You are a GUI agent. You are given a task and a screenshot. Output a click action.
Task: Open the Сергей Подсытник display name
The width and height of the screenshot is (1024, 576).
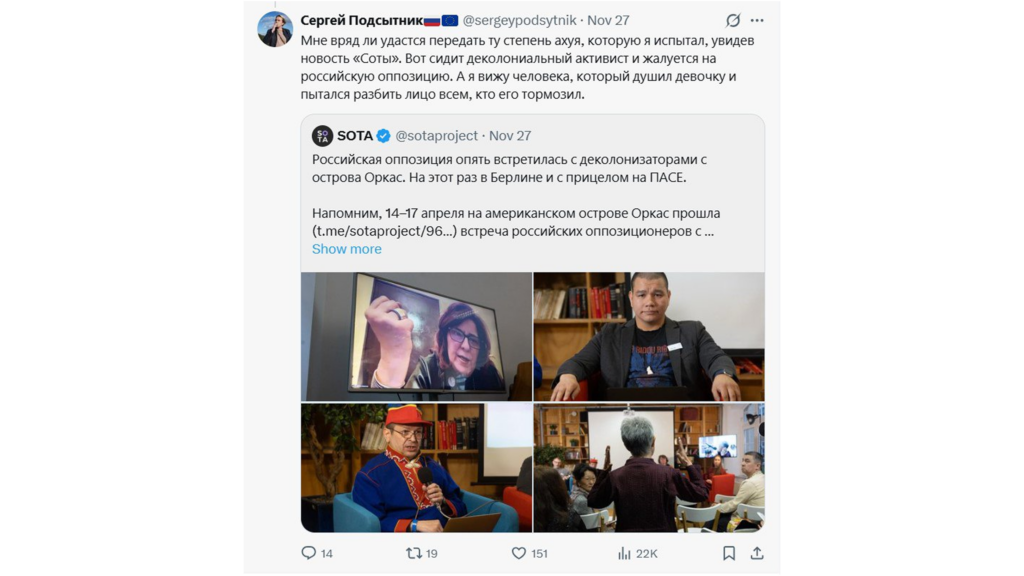pos(362,20)
